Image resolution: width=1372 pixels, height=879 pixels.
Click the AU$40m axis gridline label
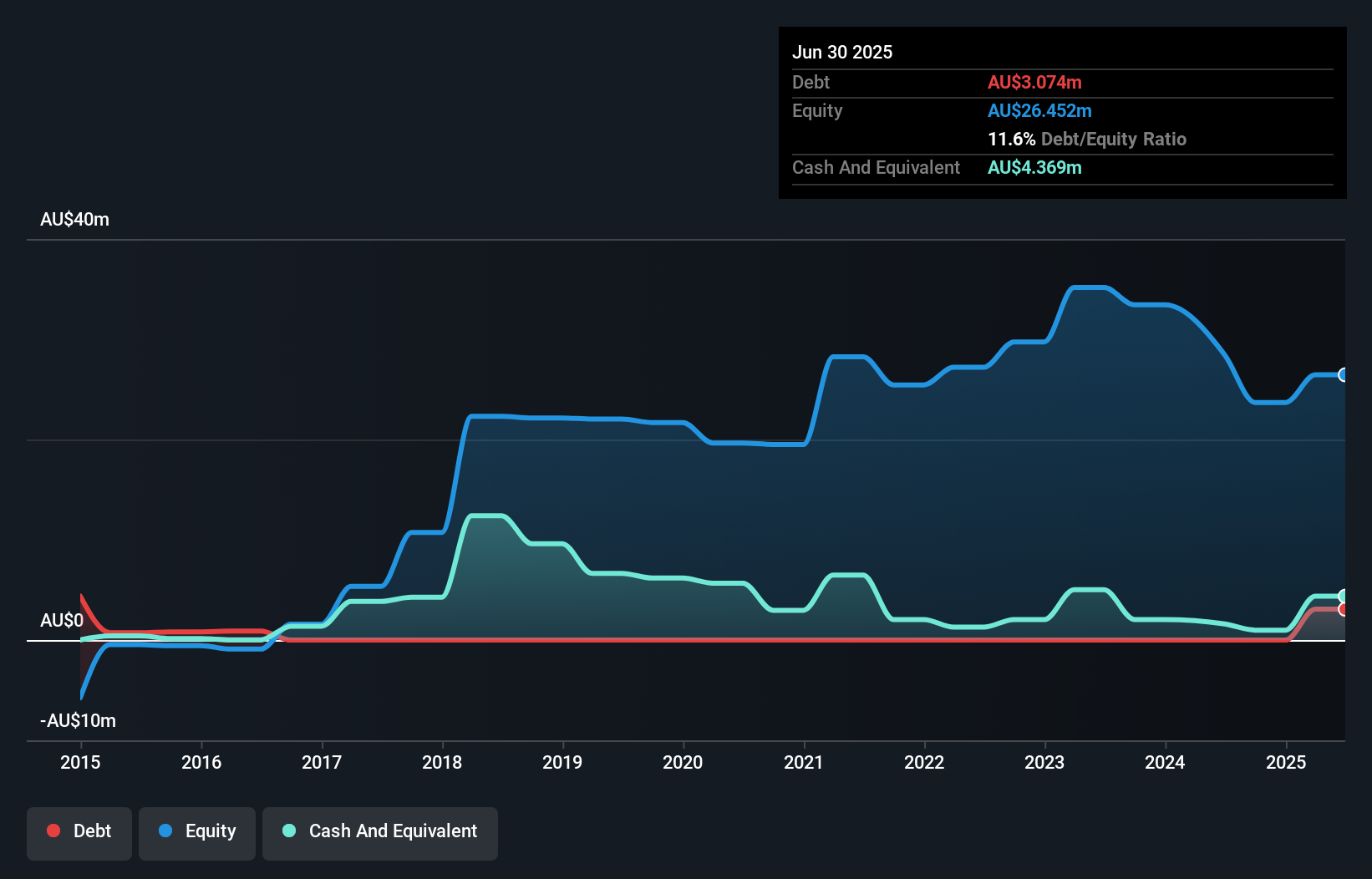pyautogui.click(x=74, y=219)
